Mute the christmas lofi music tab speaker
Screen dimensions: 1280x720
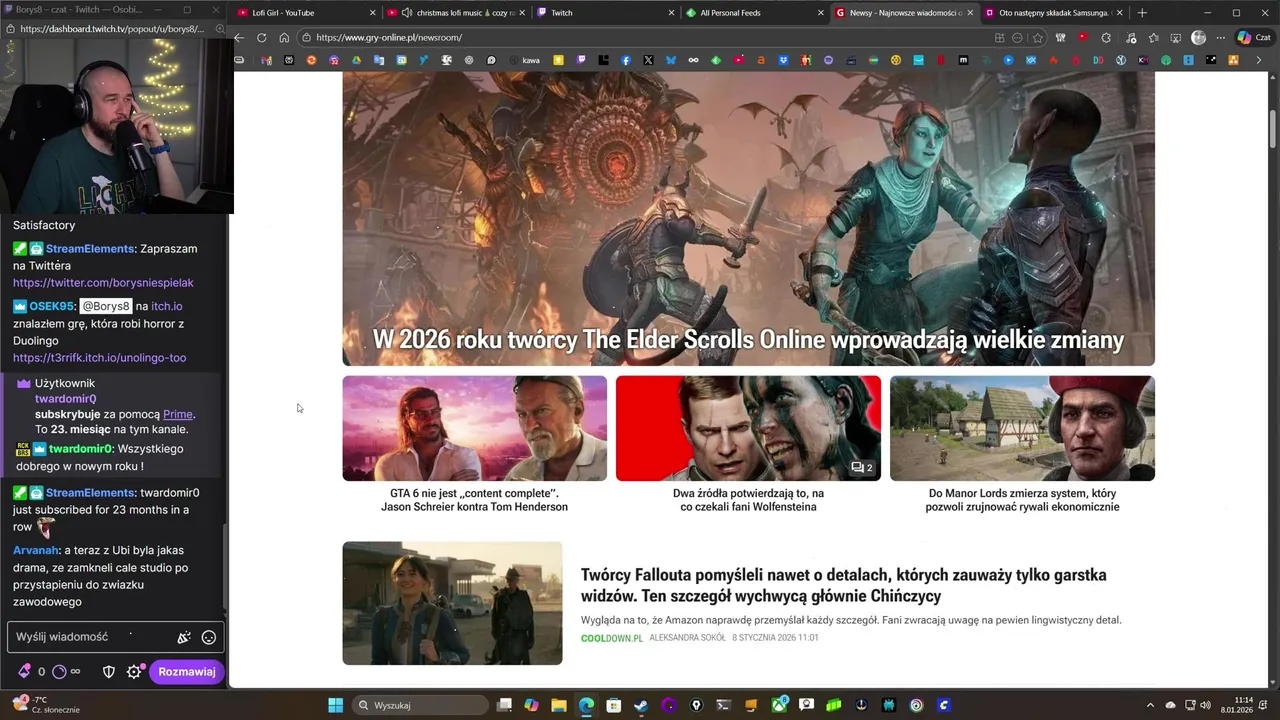pyautogui.click(x=407, y=13)
